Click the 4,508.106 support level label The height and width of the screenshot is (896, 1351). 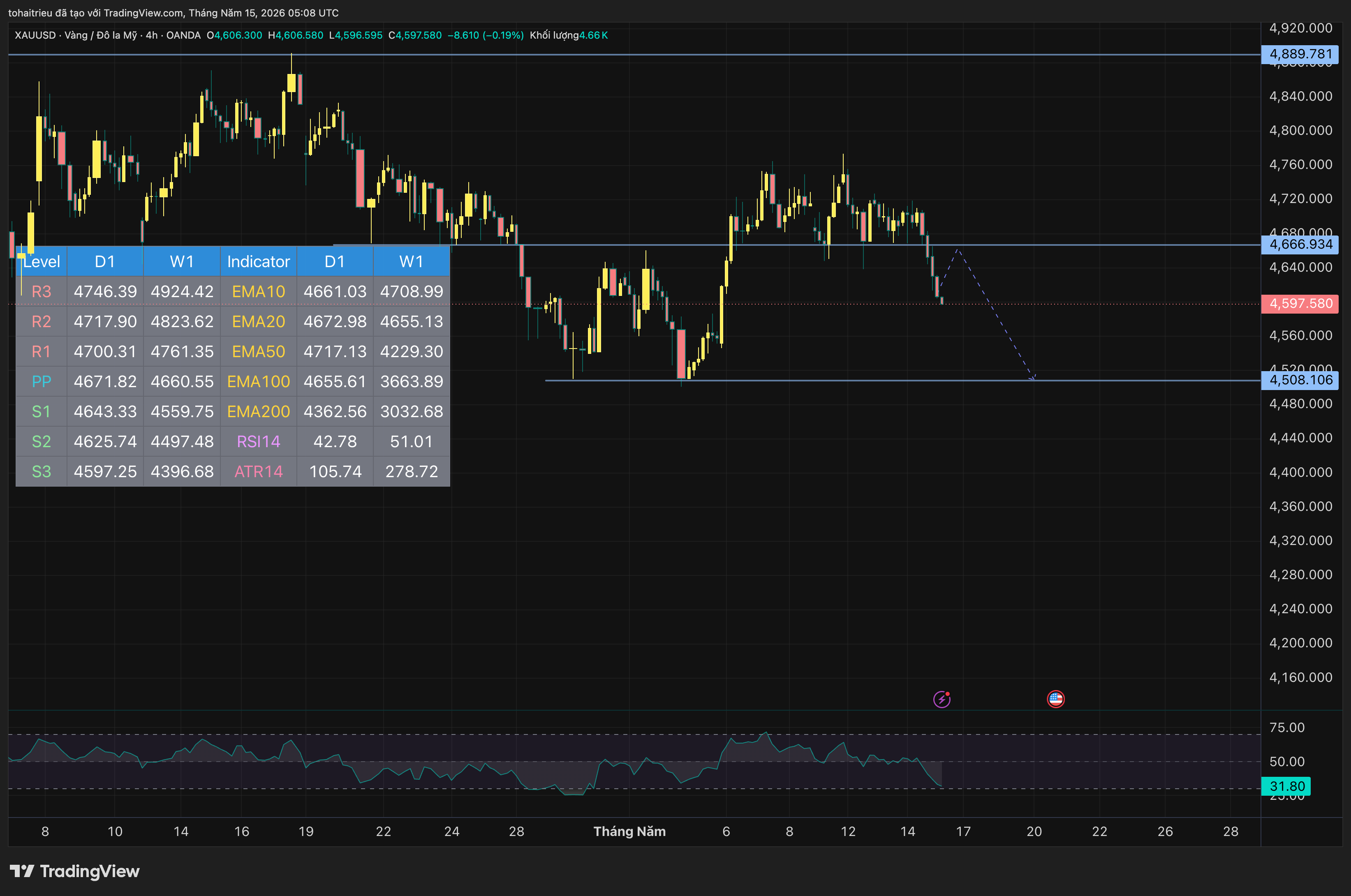tap(1300, 380)
